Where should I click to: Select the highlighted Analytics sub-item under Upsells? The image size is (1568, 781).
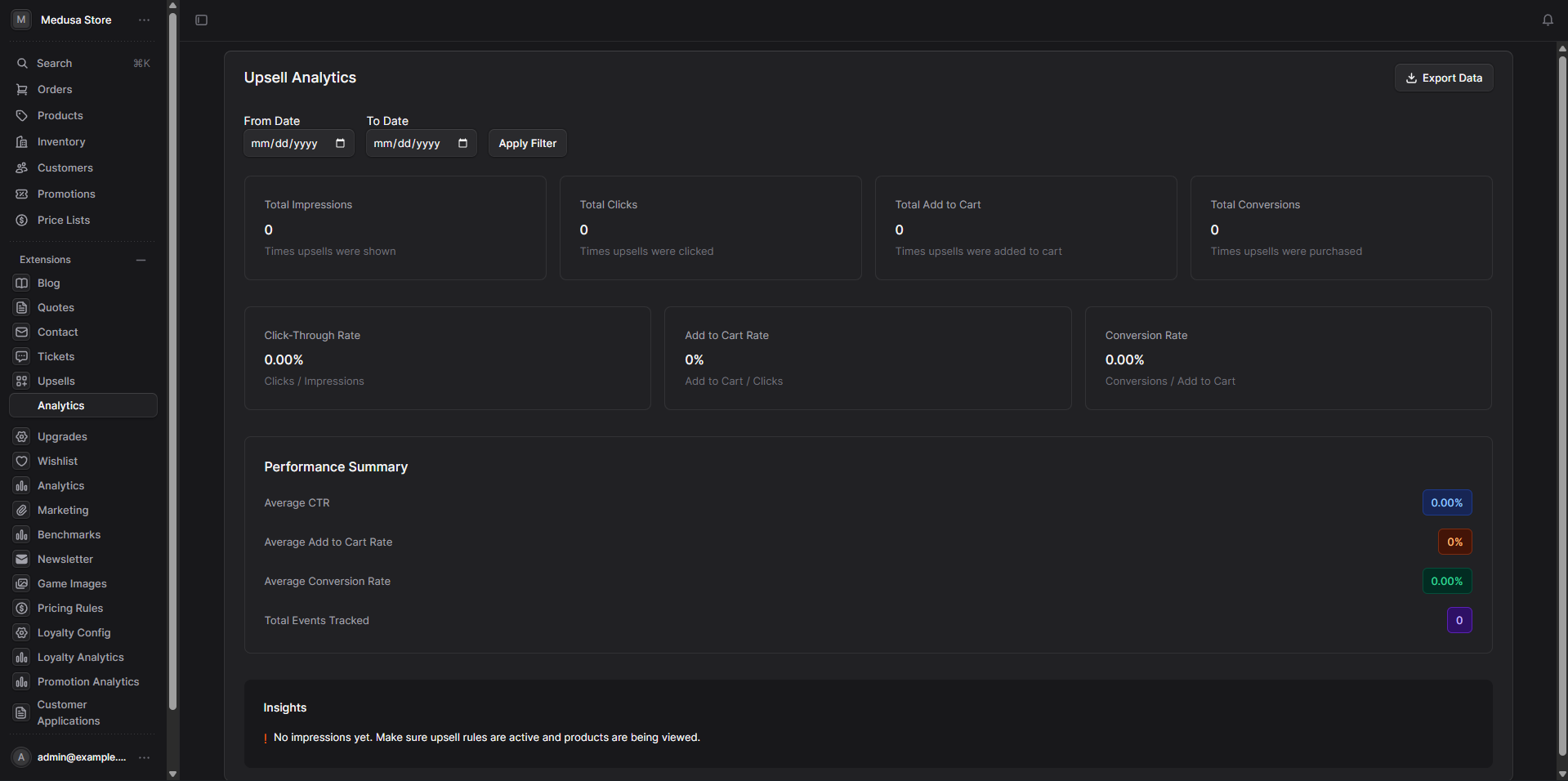click(x=83, y=405)
